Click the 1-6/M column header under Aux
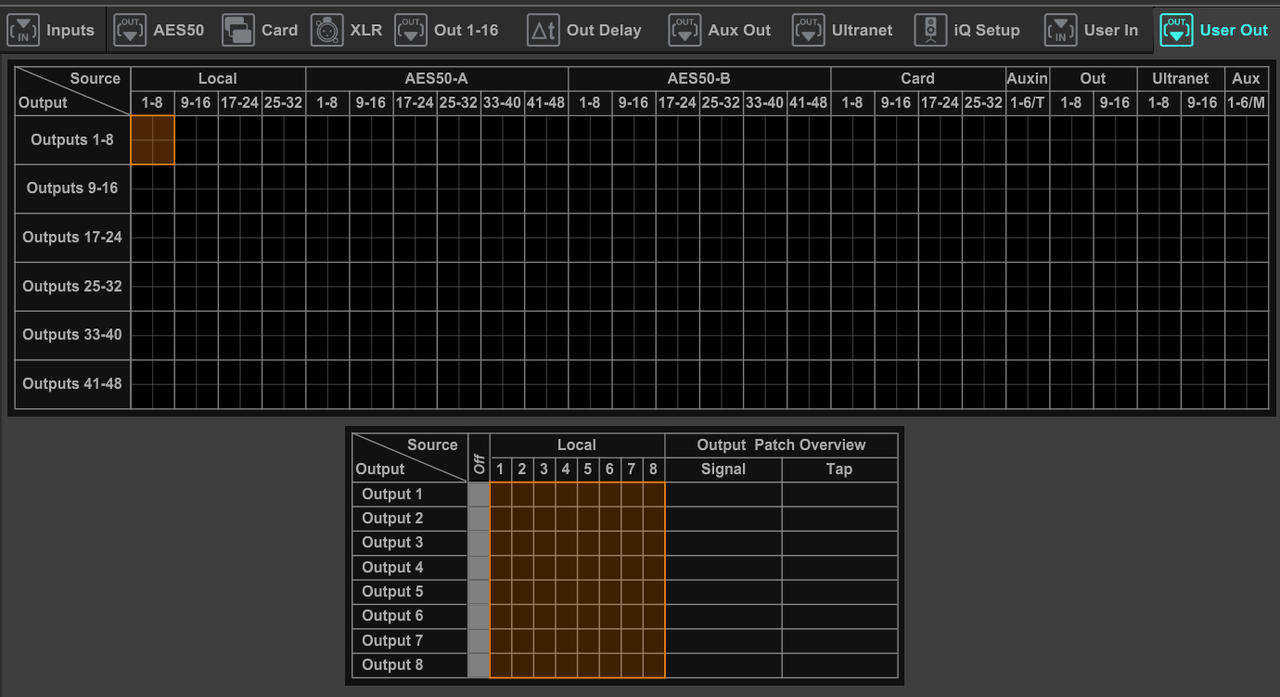The width and height of the screenshot is (1280, 697). pyautogui.click(x=1246, y=103)
